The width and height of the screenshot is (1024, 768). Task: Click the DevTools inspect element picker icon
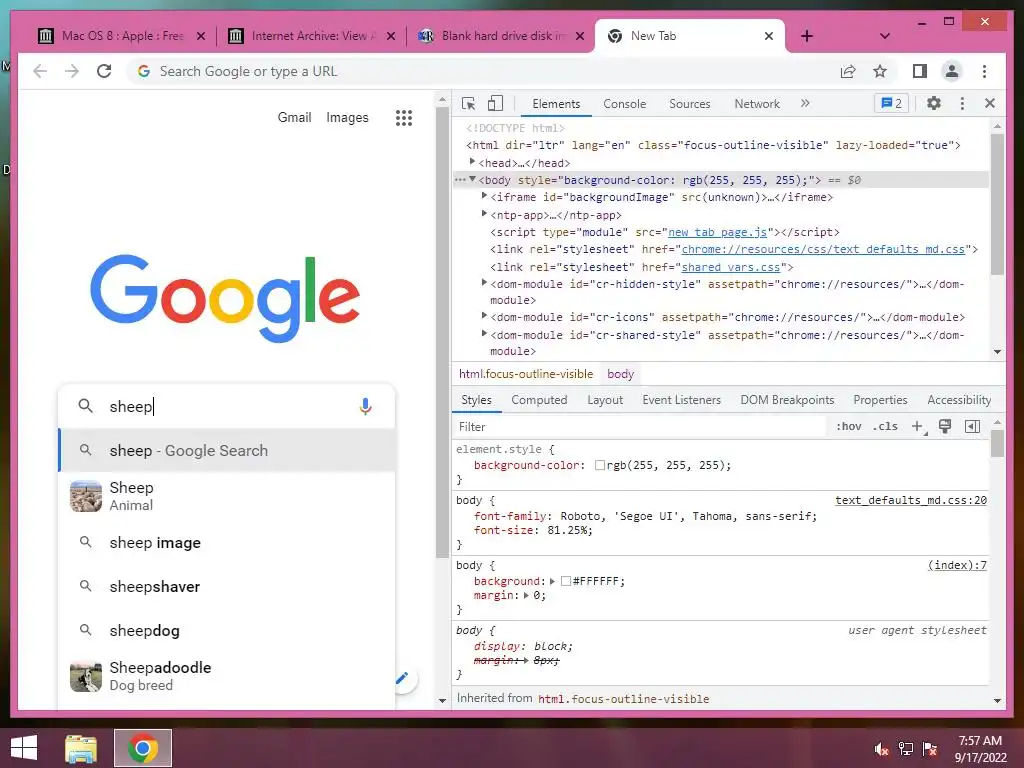pos(468,103)
